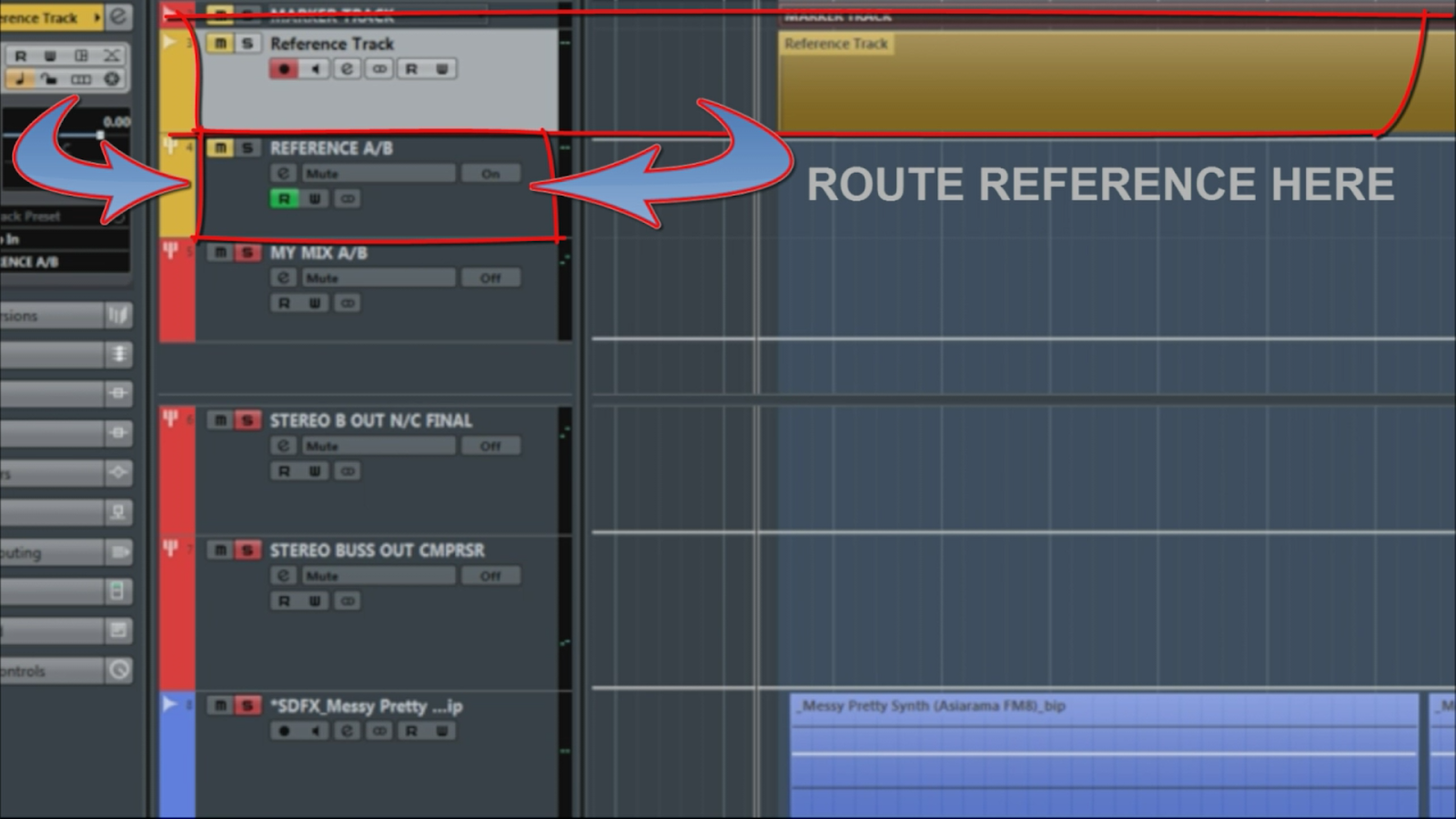1456x819 pixels.
Task: Click the edit icon beside inspector Reference Track name
Action: click(118, 16)
